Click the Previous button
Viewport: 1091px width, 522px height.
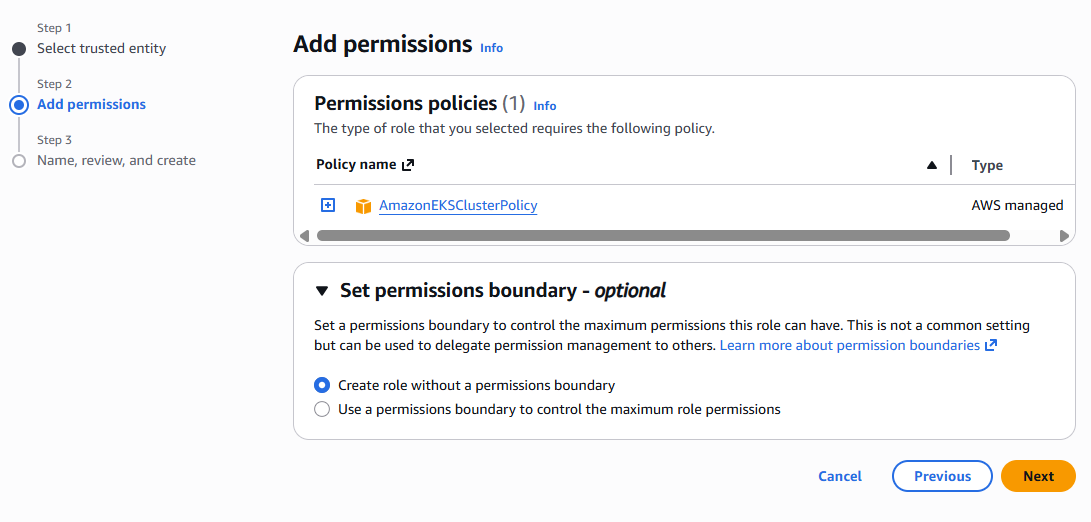(942, 476)
